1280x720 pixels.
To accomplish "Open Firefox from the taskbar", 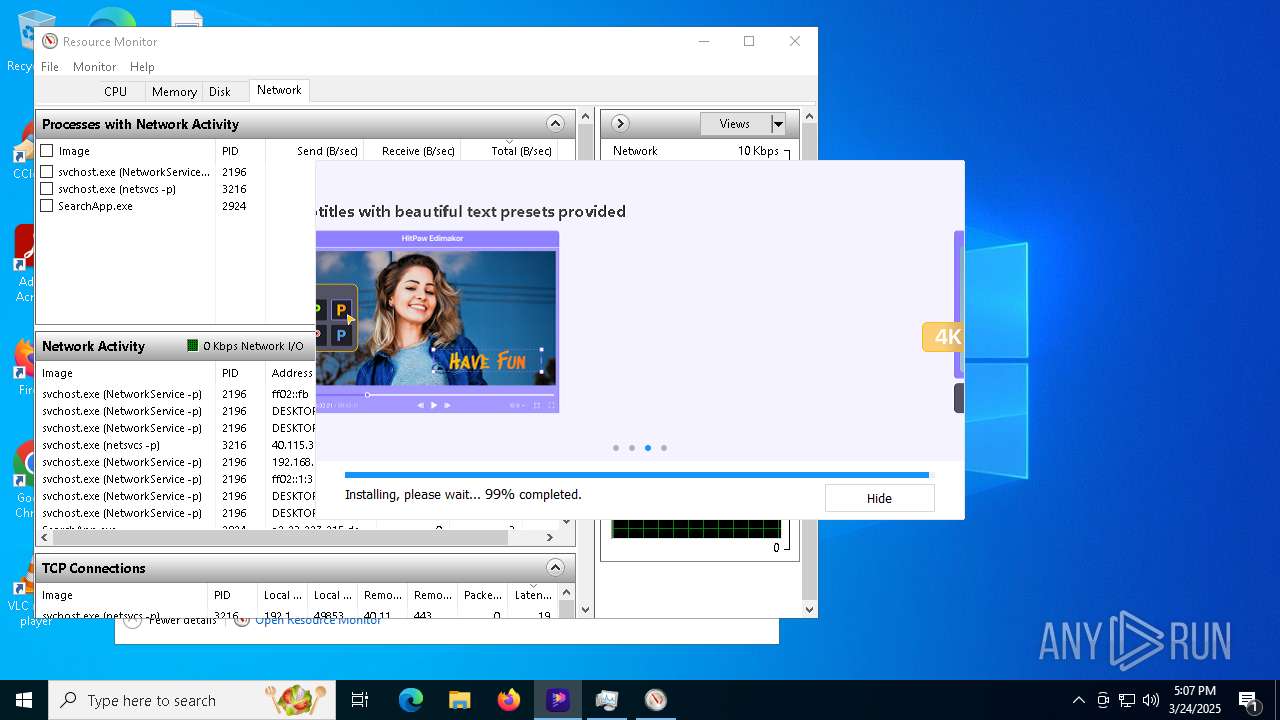I will point(508,700).
